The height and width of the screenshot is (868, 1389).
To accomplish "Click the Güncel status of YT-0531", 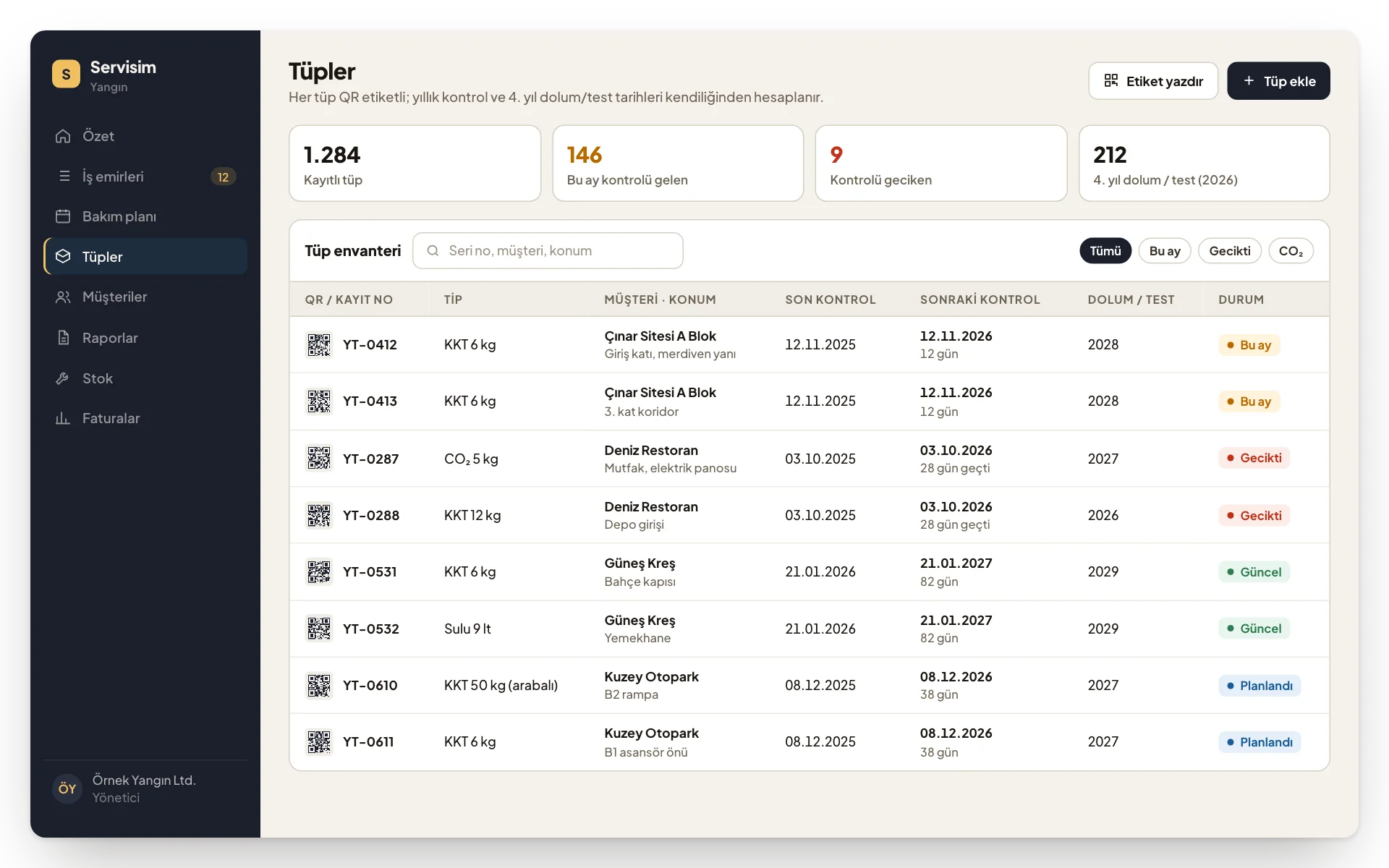I will (1254, 572).
